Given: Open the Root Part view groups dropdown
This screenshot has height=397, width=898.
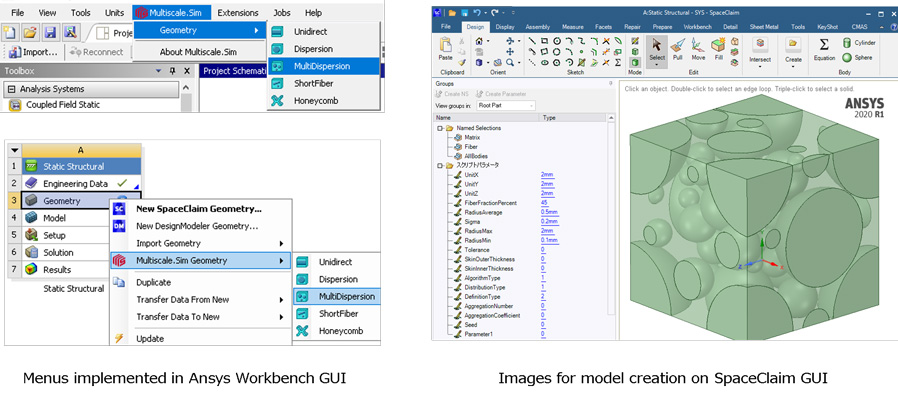Looking at the screenshot, I should (x=506, y=105).
